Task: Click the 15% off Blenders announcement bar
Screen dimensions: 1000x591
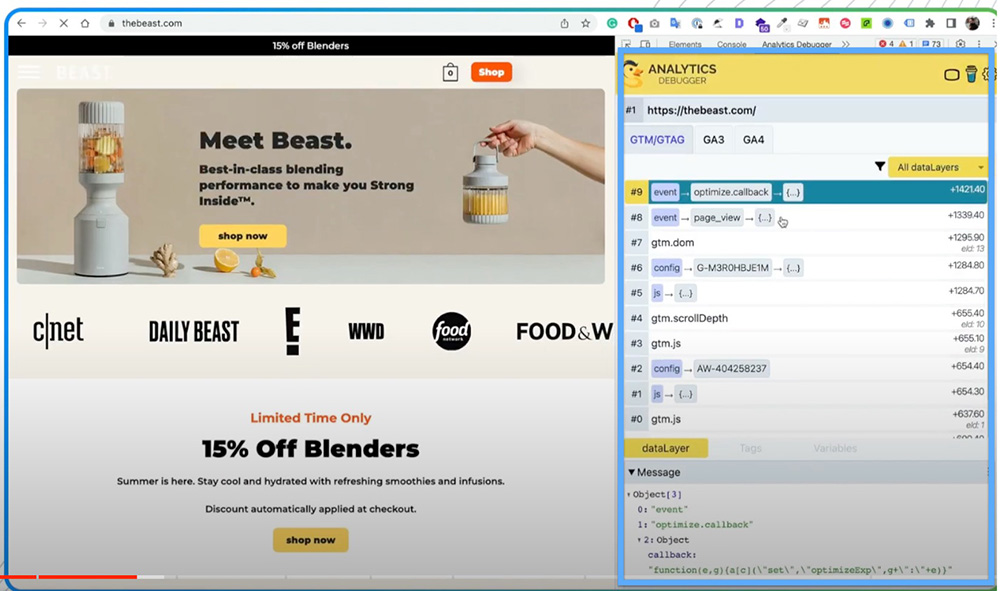Action: [x=311, y=46]
